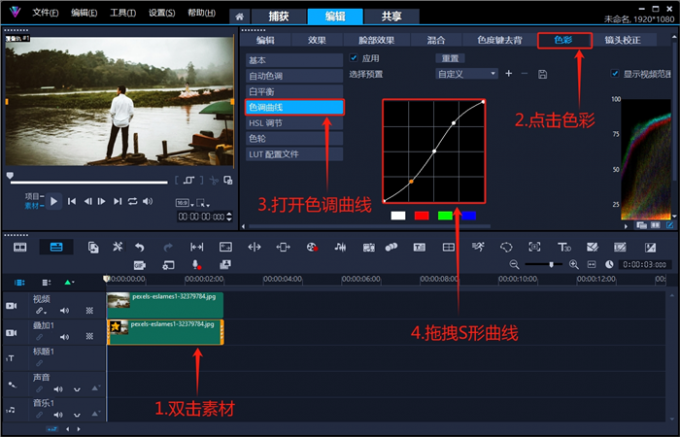Uncheck the 应用 checkbox

click(354, 58)
